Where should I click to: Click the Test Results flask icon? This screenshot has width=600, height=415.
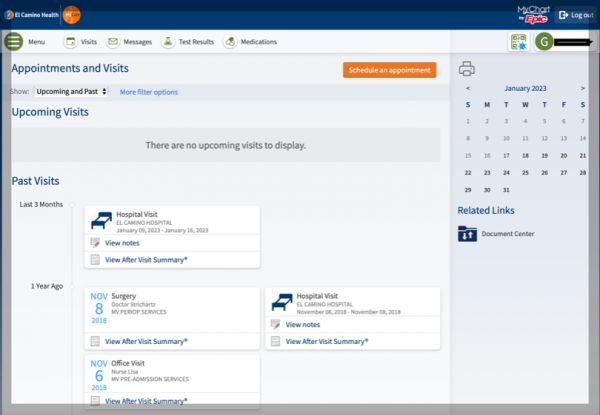168,41
